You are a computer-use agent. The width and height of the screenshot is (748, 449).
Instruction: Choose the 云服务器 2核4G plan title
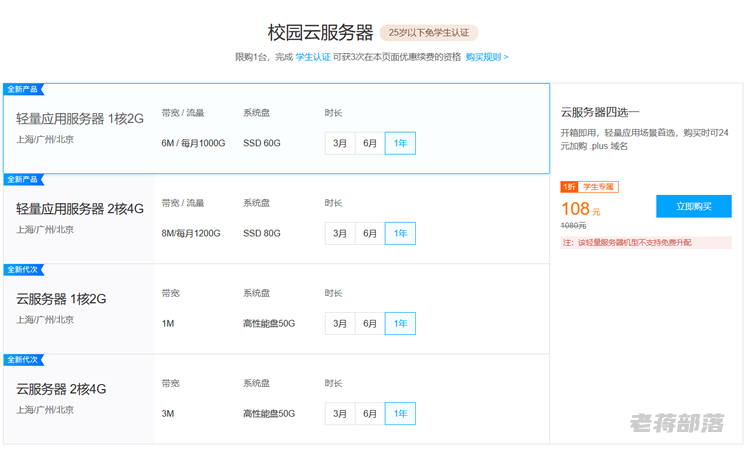(61, 389)
